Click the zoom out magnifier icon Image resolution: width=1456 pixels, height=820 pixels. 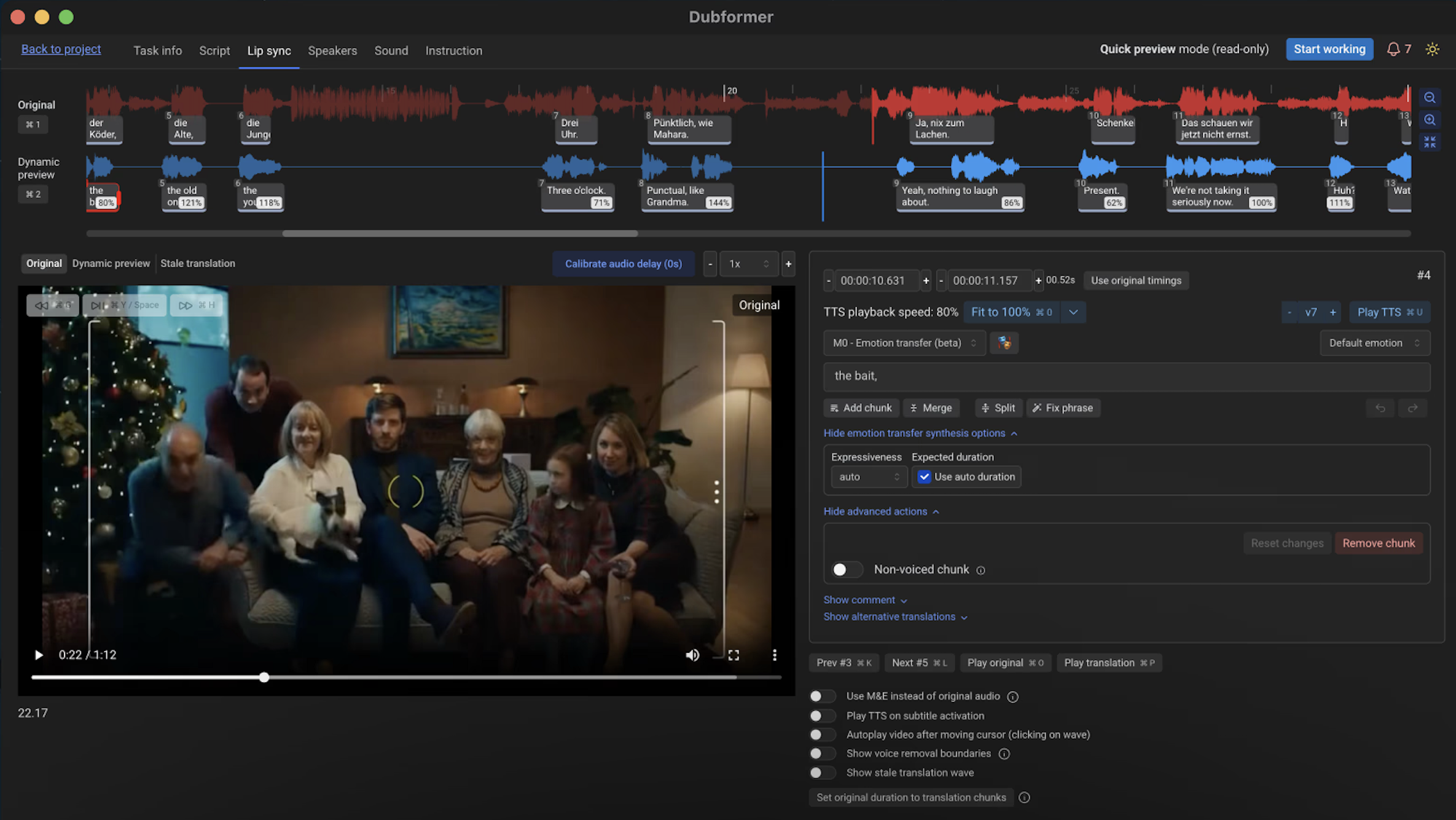click(x=1430, y=98)
